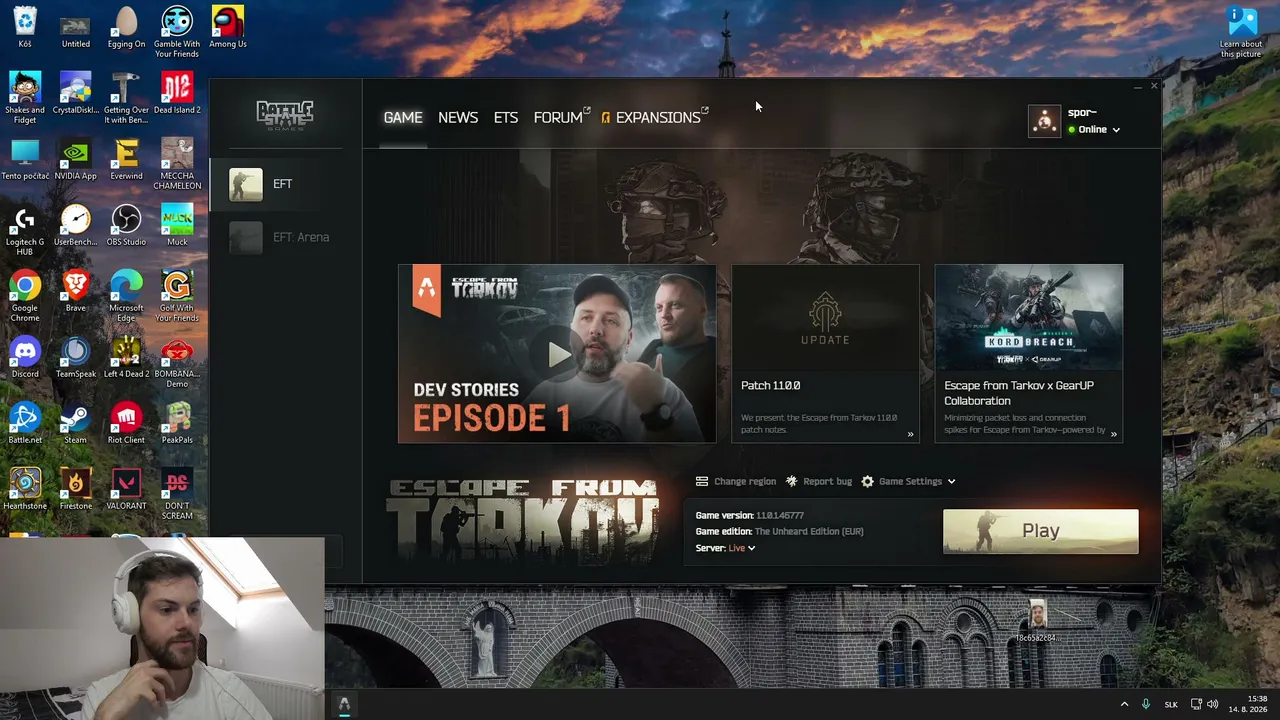Viewport: 1280px width, 720px height.
Task: Select the VALORANT desktop icon
Action: [x=126, y=489]
